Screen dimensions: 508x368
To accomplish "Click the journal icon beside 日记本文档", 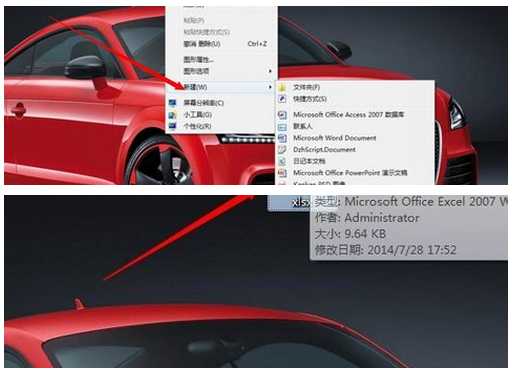I will [282, 161].
